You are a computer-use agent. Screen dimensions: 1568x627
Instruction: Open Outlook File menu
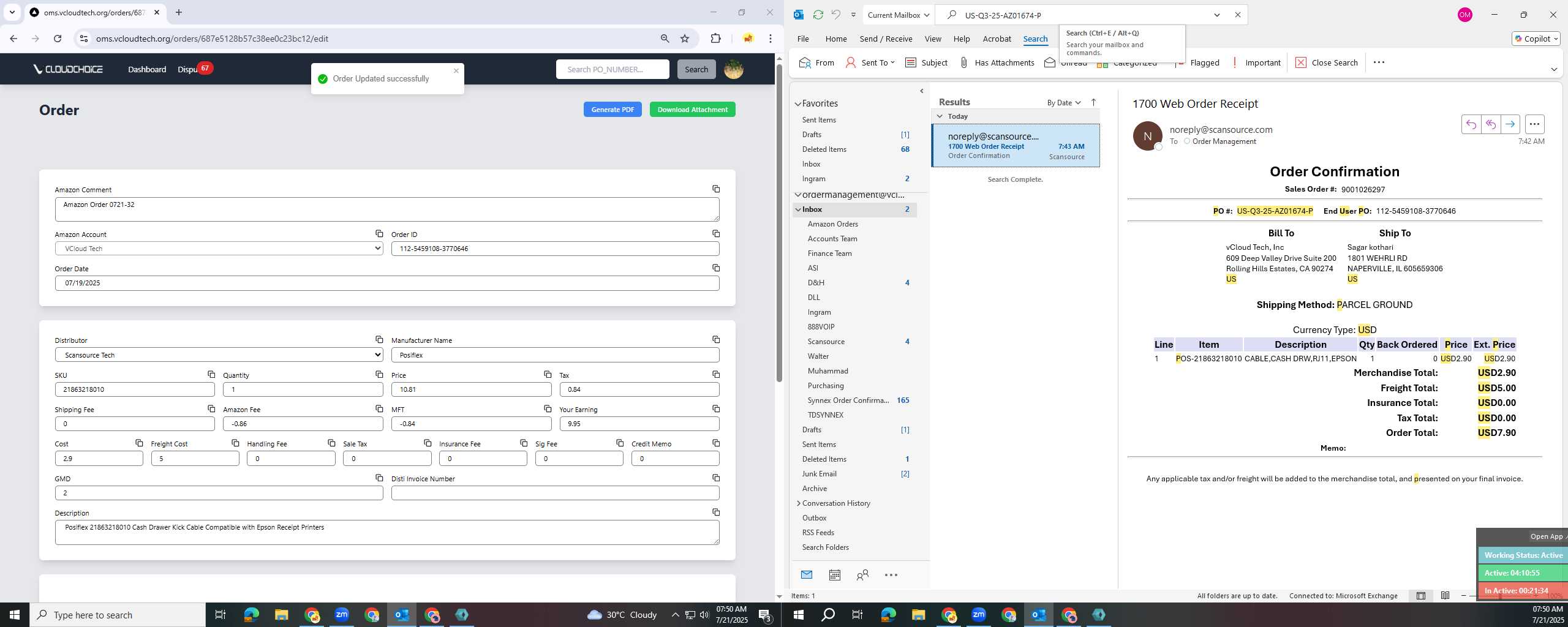point(803,39)
